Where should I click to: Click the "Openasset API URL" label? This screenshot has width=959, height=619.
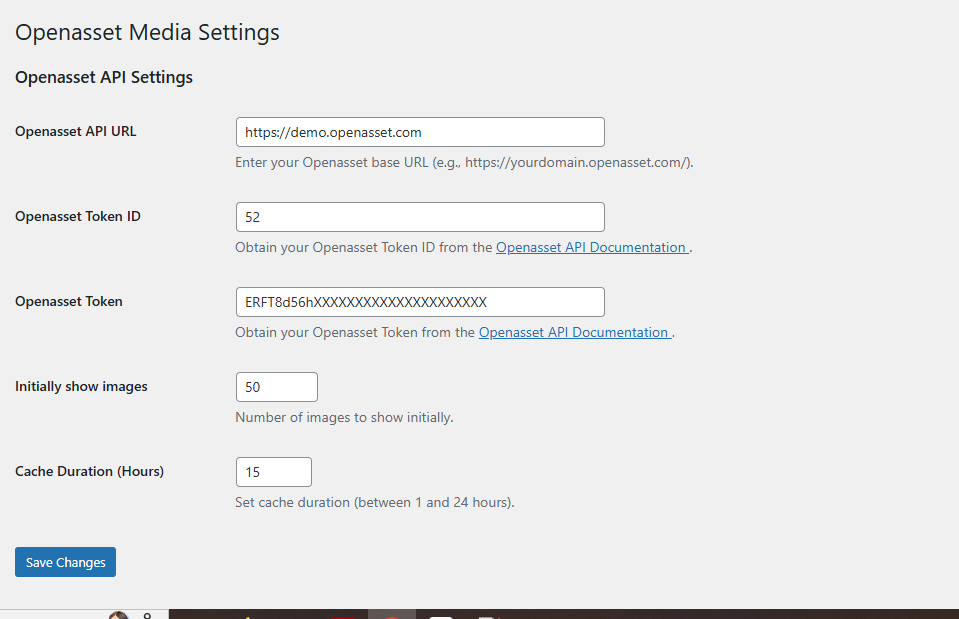coord(76,131)
